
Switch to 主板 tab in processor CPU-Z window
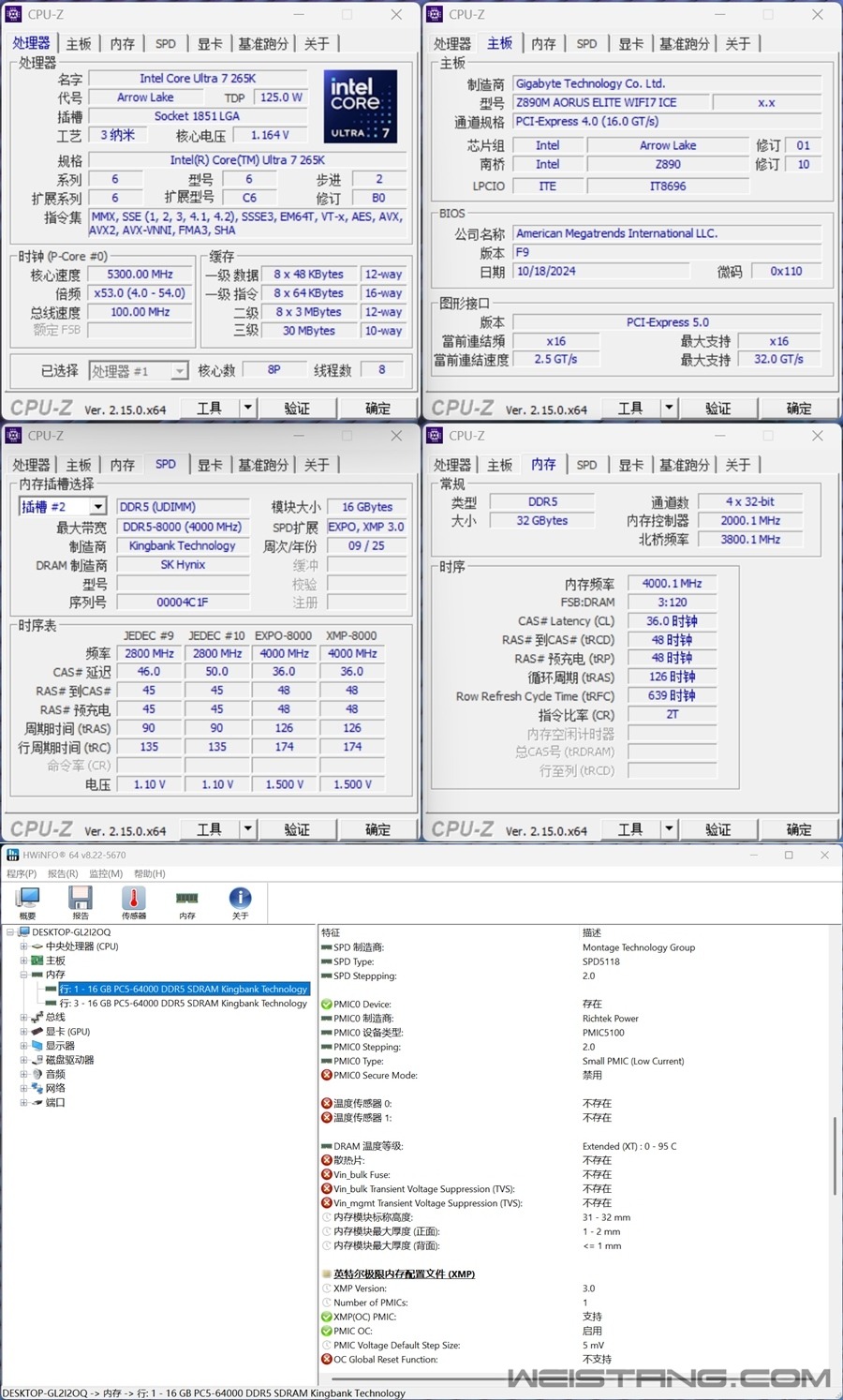tap(79, 44)
